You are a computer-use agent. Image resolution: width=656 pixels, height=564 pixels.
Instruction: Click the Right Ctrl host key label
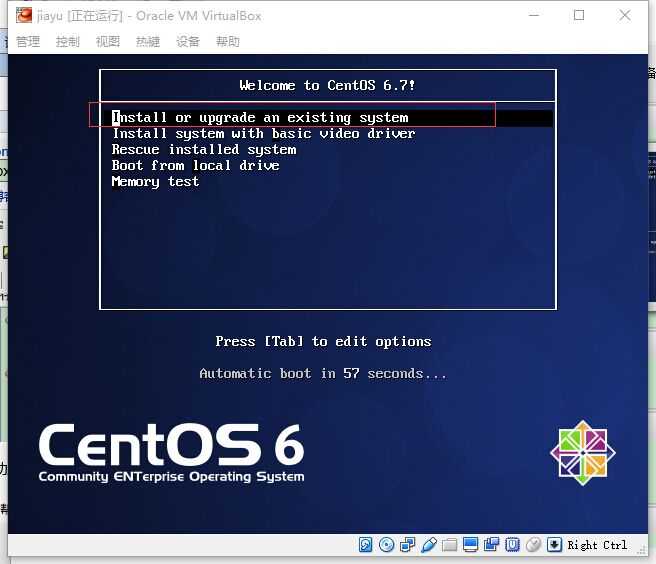pyautogui.click(x=597, y=545)
